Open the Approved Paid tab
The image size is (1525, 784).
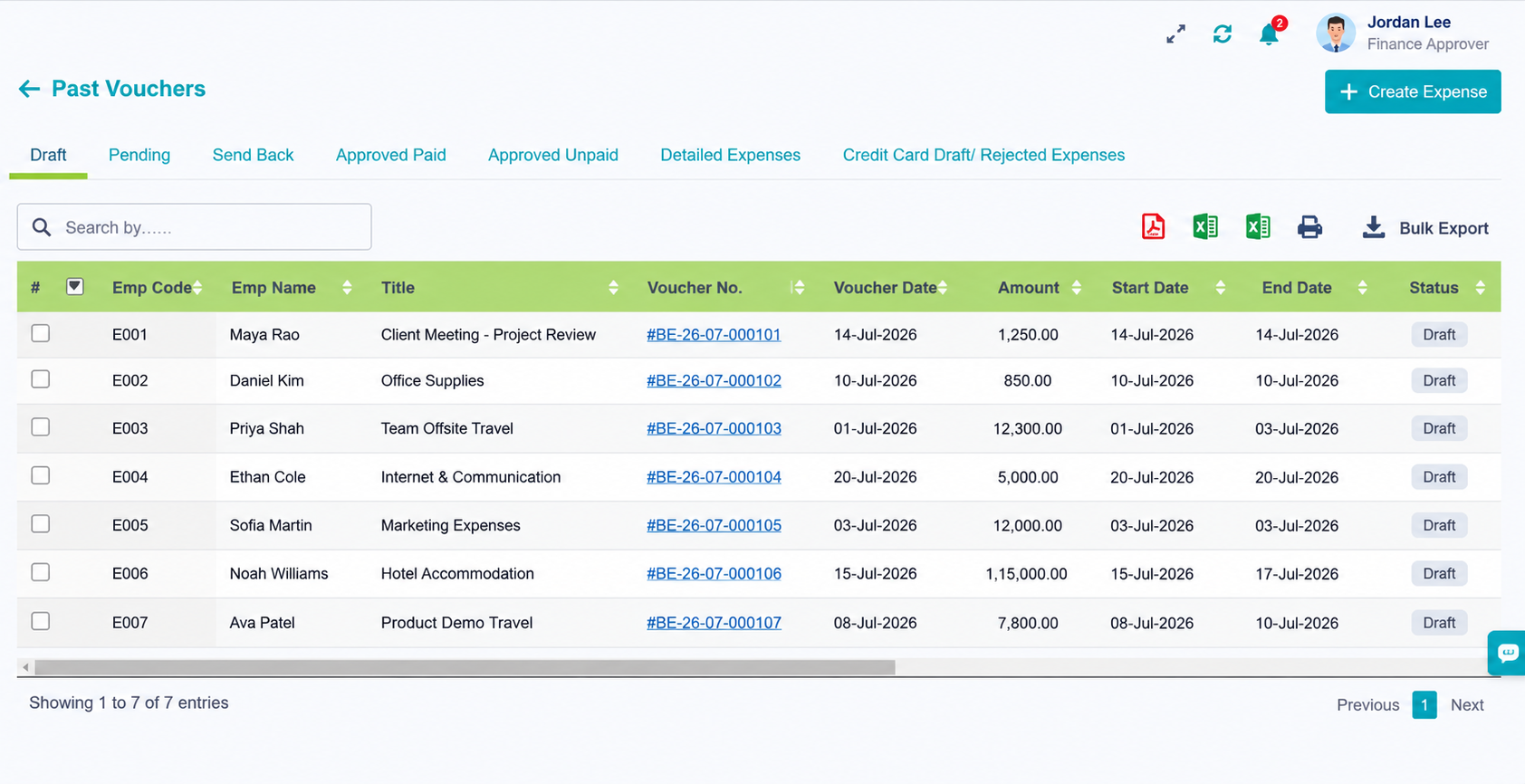[x=391, y=155]
